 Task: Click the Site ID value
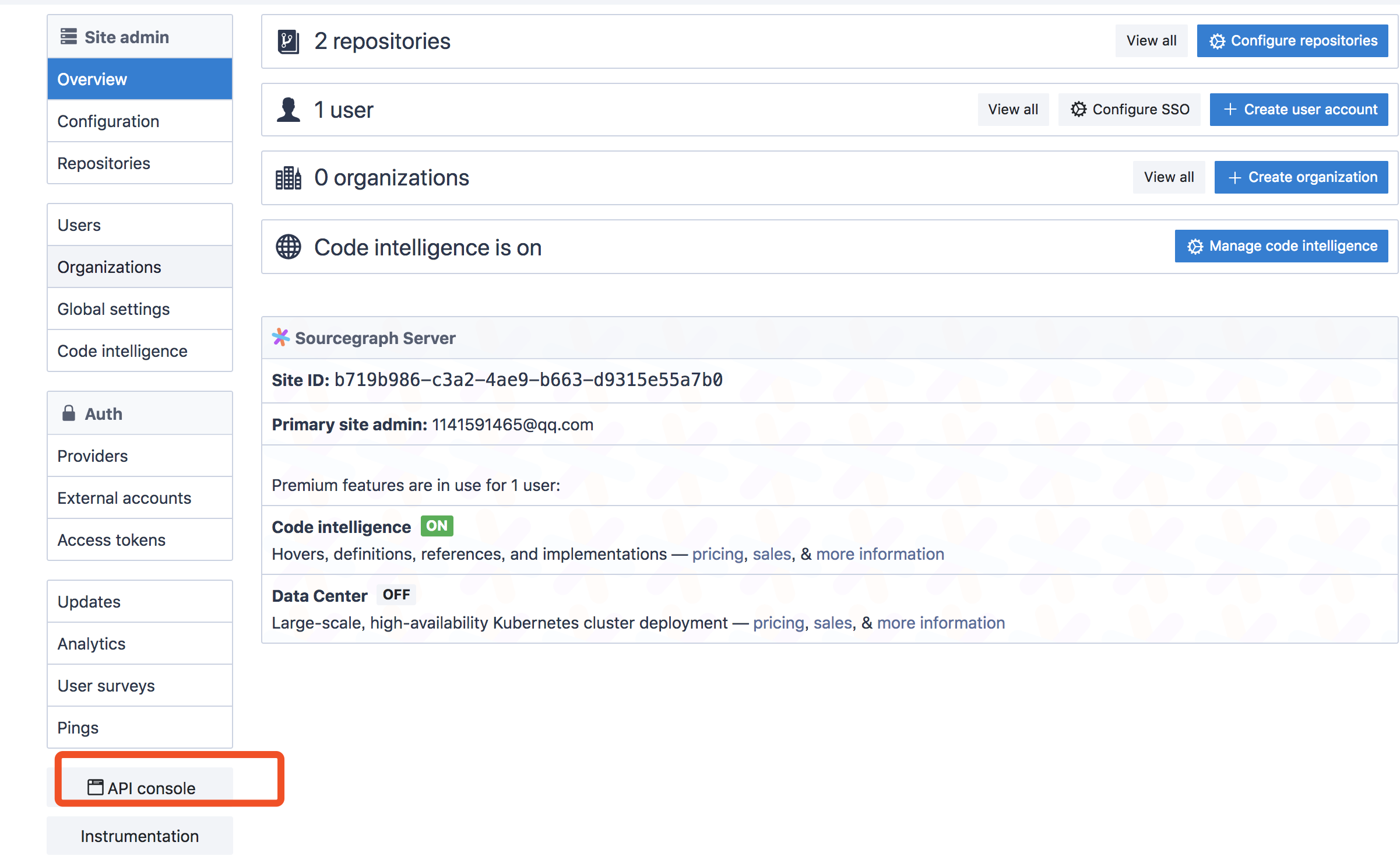pyautogui.click(x=529, y=380)
